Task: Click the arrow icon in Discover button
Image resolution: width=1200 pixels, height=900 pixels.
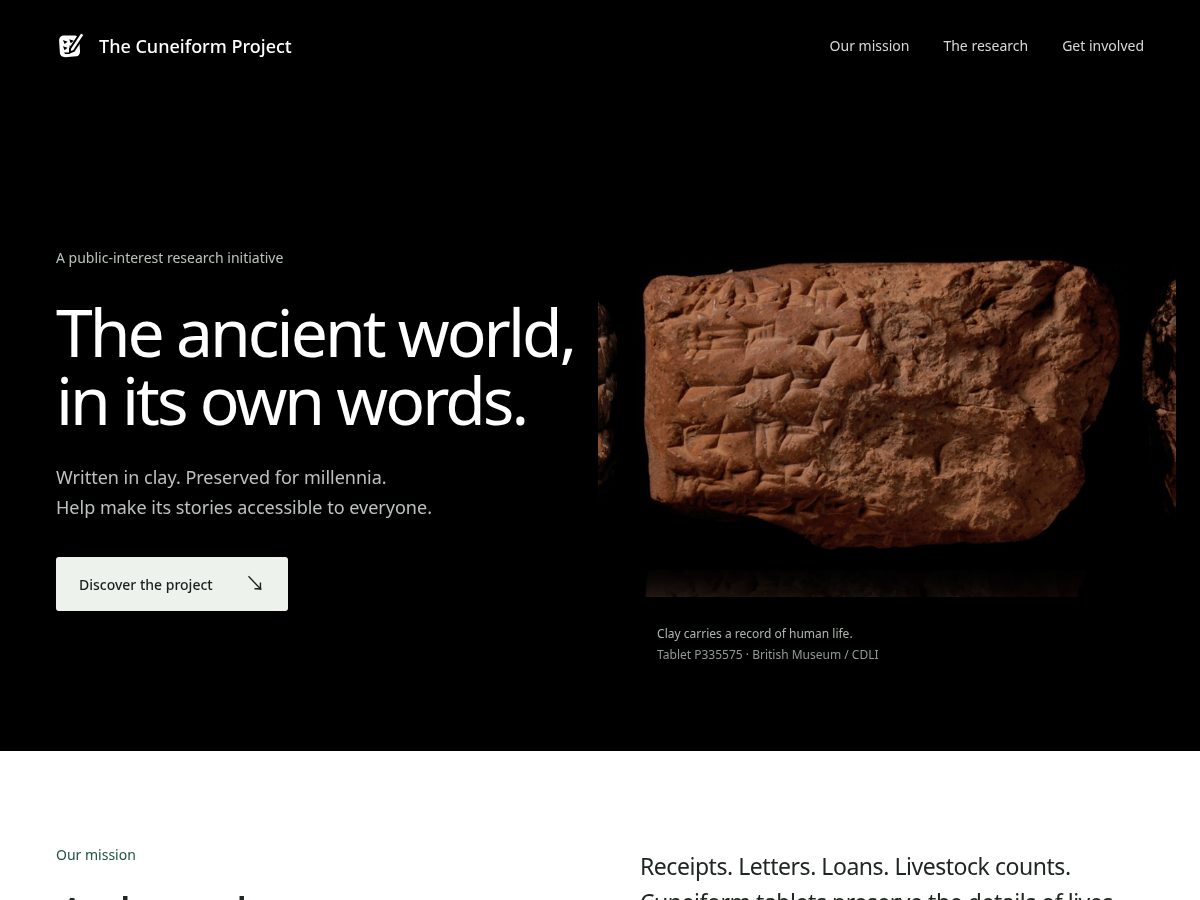Action: click(255, 583)
